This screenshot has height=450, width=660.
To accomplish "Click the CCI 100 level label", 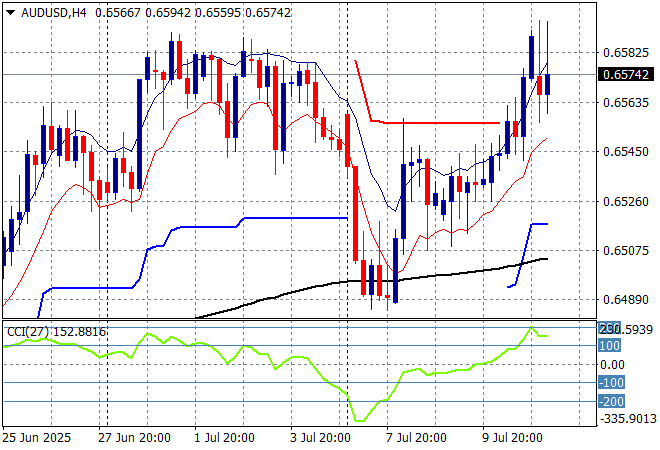I will click(611, 345).
